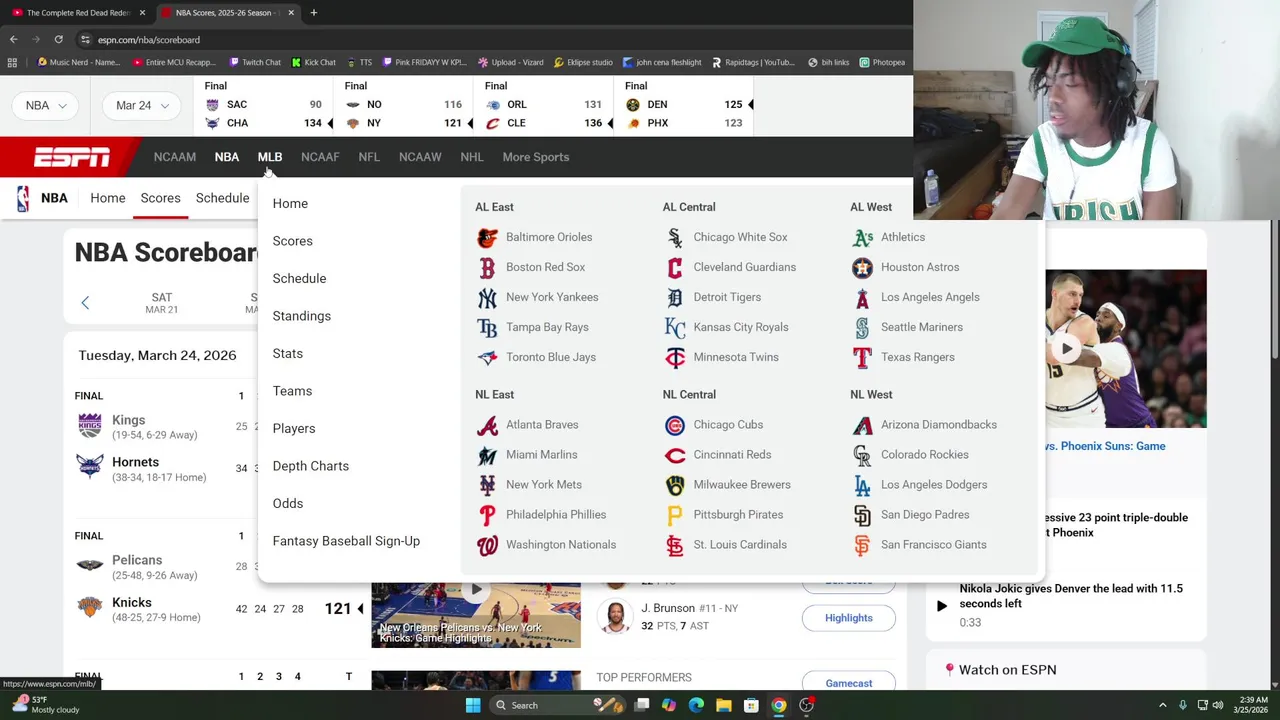This screenshot has height=720, width=1280.
Task: Open the Philadelphia Phillies team link
Action: click(x=556, y=515)
